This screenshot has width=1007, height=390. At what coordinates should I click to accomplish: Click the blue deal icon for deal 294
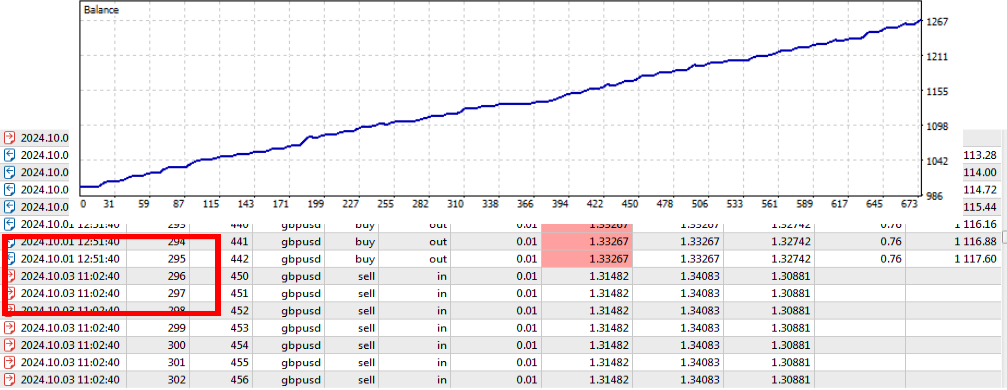tap(10, 242)
